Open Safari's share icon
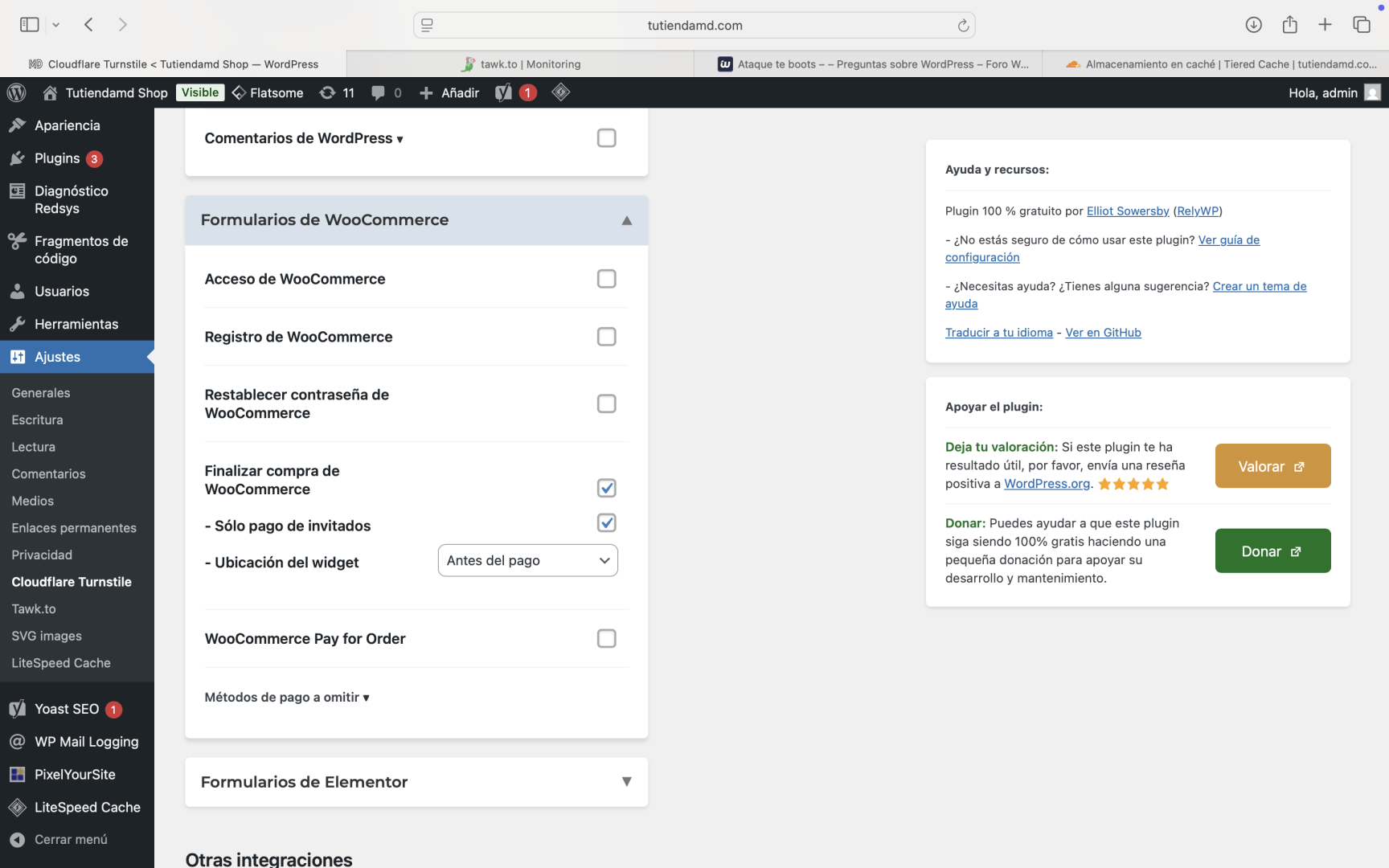 pos(1289,25)
